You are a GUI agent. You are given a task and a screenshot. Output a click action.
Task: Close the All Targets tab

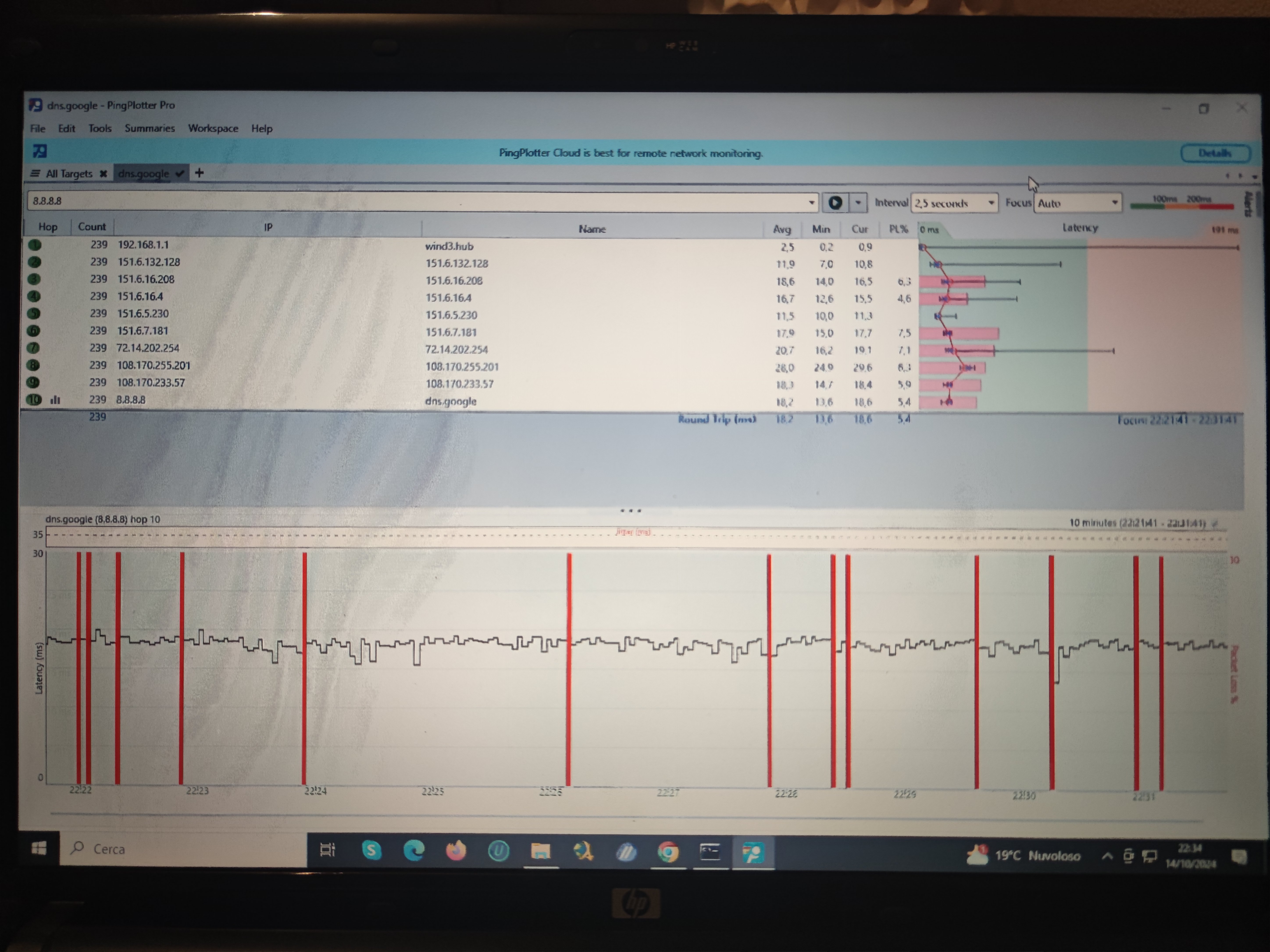103,173
